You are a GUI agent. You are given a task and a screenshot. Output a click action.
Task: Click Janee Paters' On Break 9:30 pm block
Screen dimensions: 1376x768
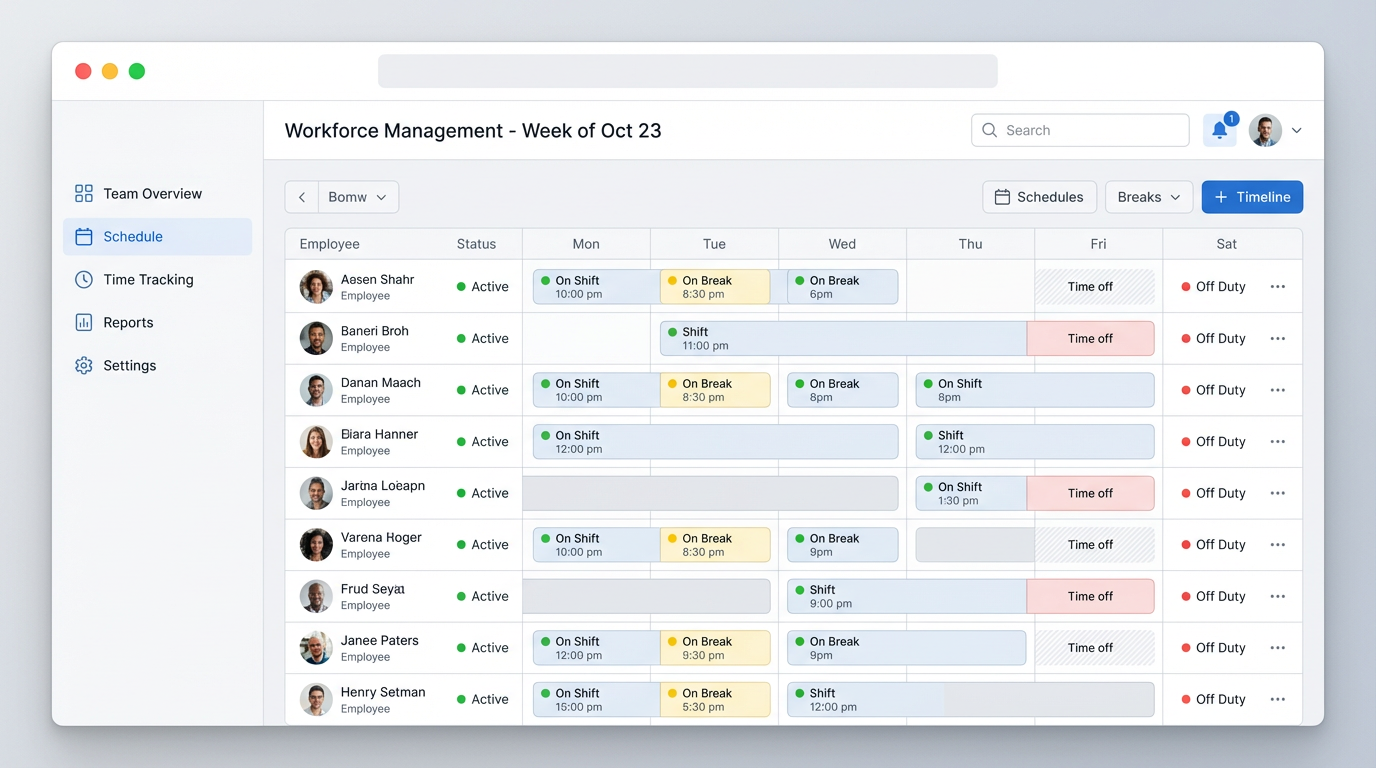(715, 648)
